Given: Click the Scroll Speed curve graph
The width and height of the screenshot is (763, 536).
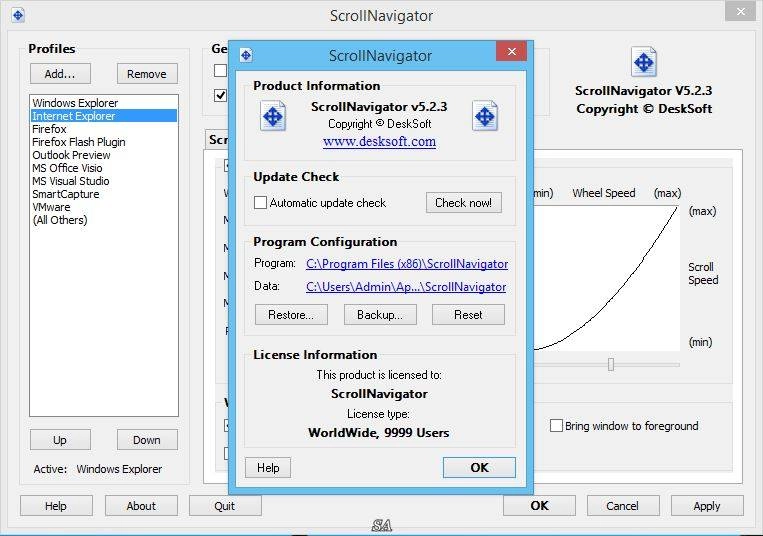Looking at the screenshot, I should [607, 278].
